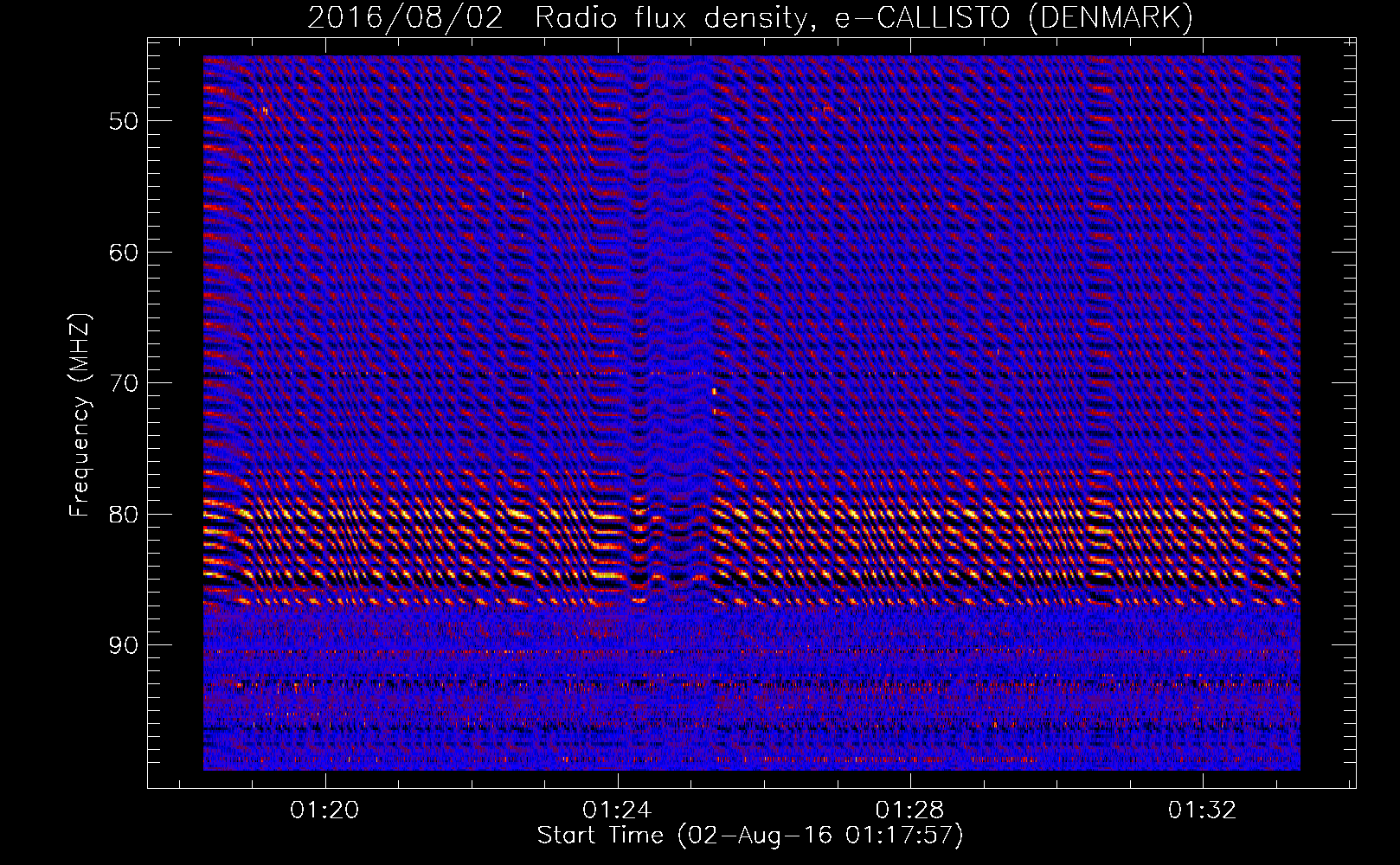Select the Frequency (MHZ) axis label
1400x865 pixels.
click(79, 415)
